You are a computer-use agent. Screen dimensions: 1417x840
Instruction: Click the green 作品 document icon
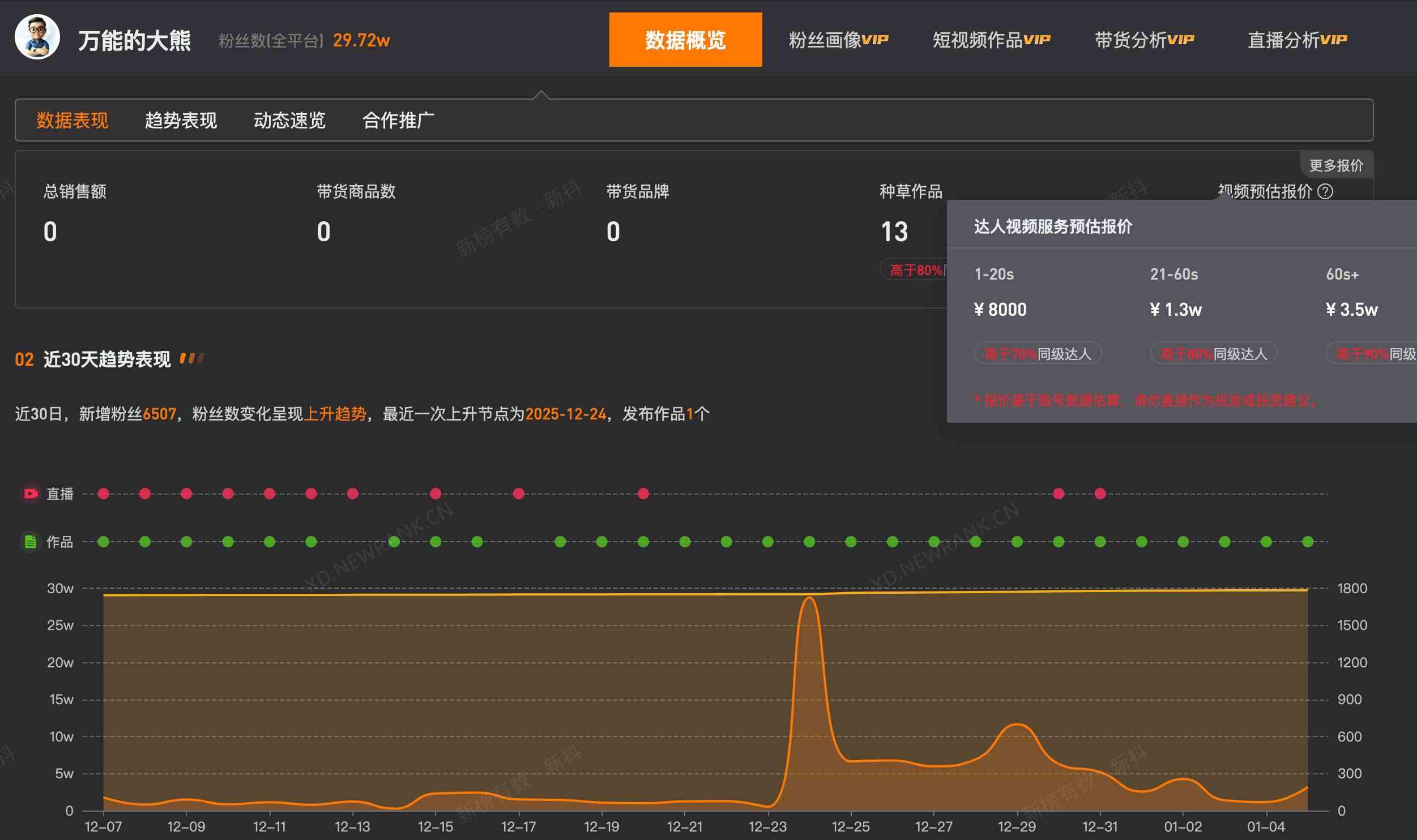(x=31, y=542)
